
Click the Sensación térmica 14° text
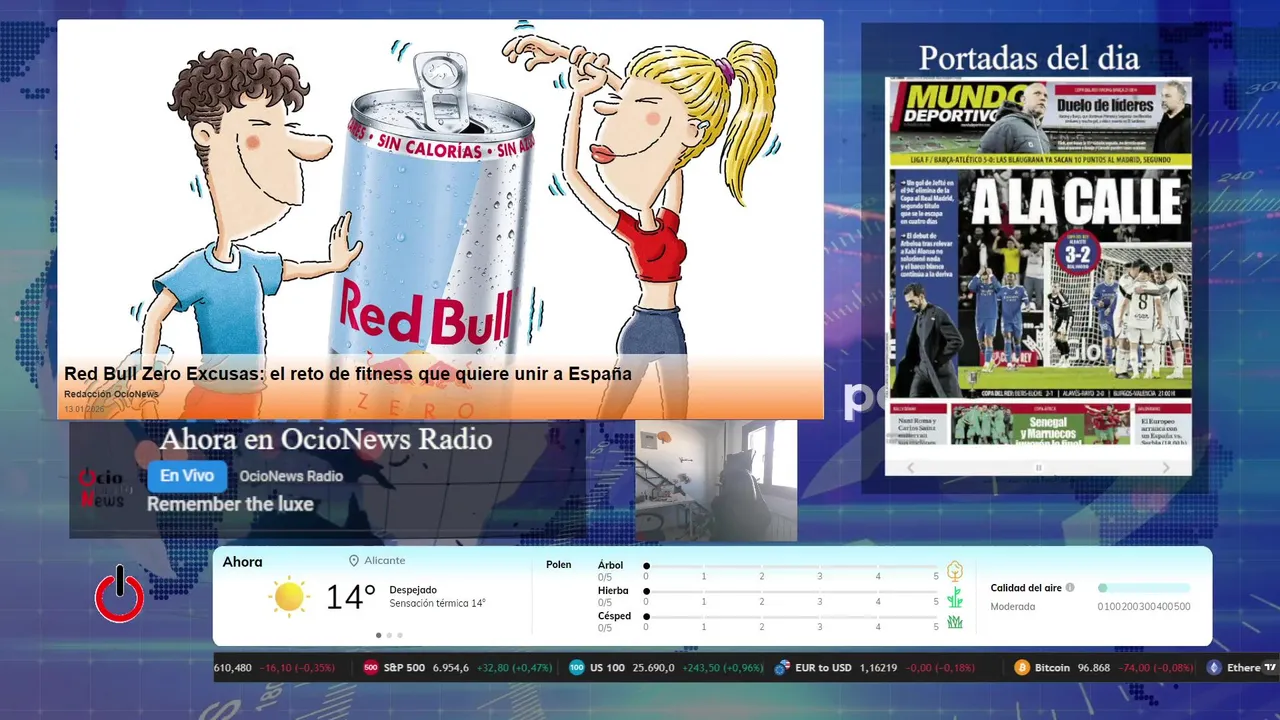437,604
